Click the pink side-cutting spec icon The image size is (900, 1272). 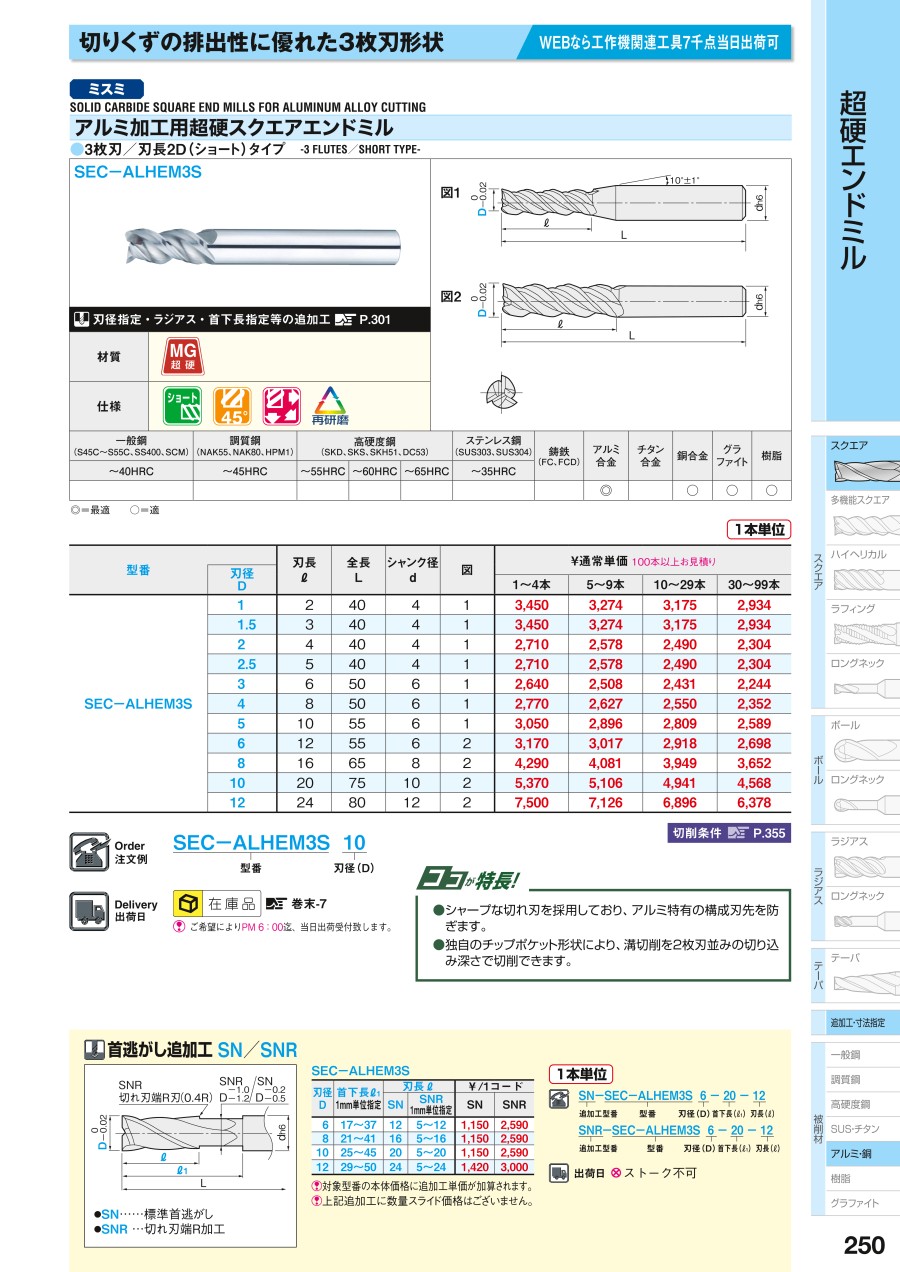[x=281, y=406]
